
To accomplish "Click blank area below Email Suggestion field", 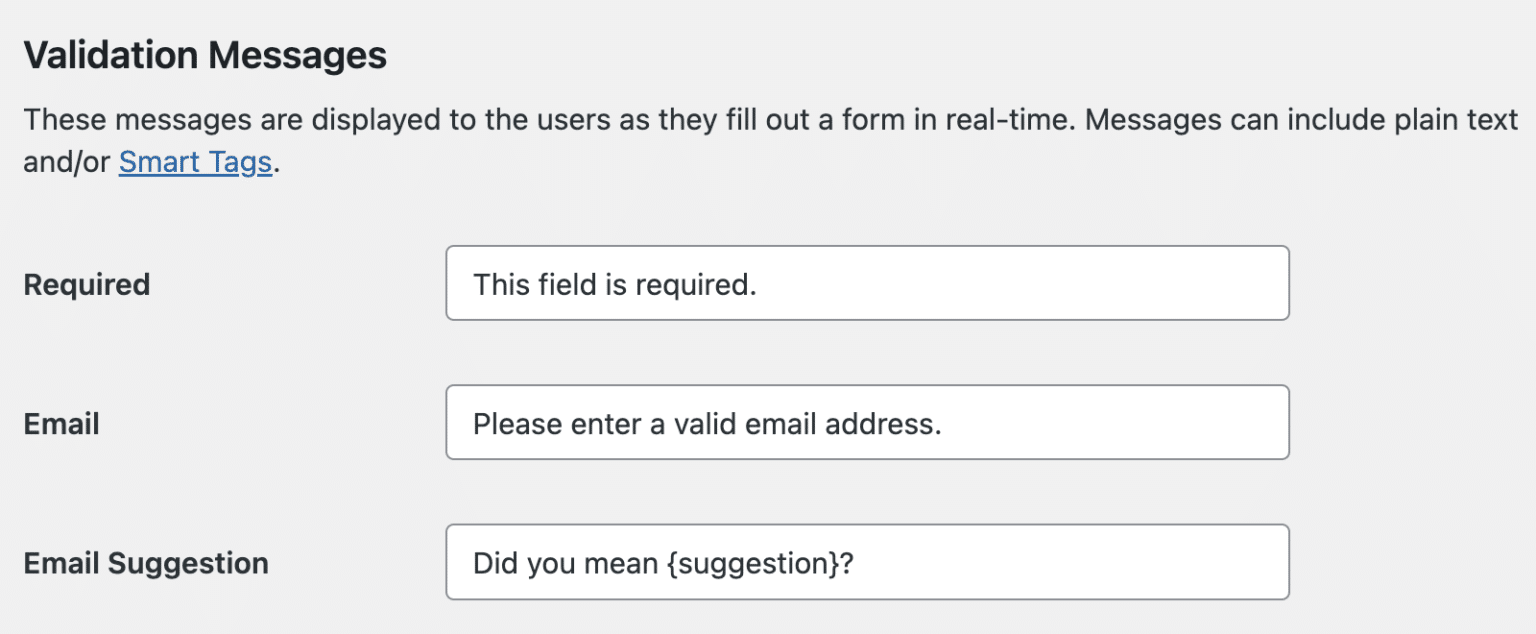I will (866, 622).
